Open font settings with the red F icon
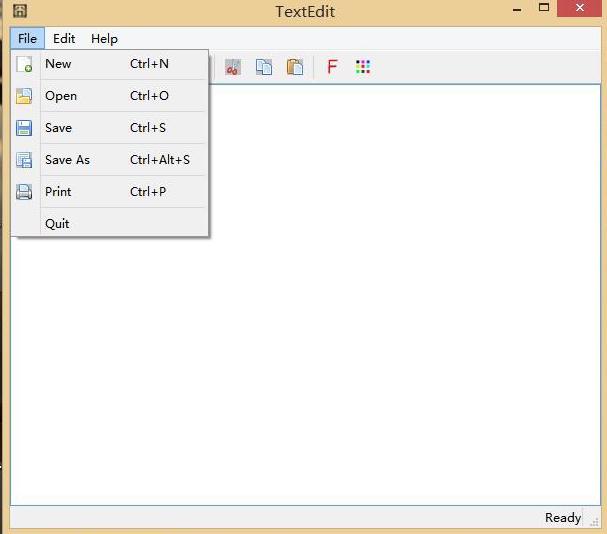Viewport: 607px width, 534px height. point(332,67)
